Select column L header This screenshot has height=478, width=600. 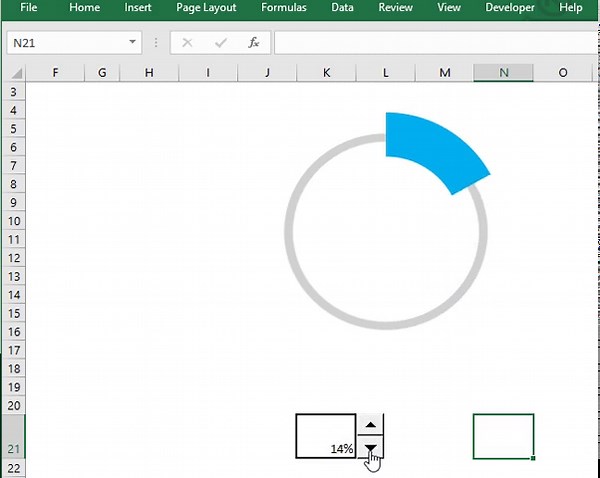[x=386, y=73]
